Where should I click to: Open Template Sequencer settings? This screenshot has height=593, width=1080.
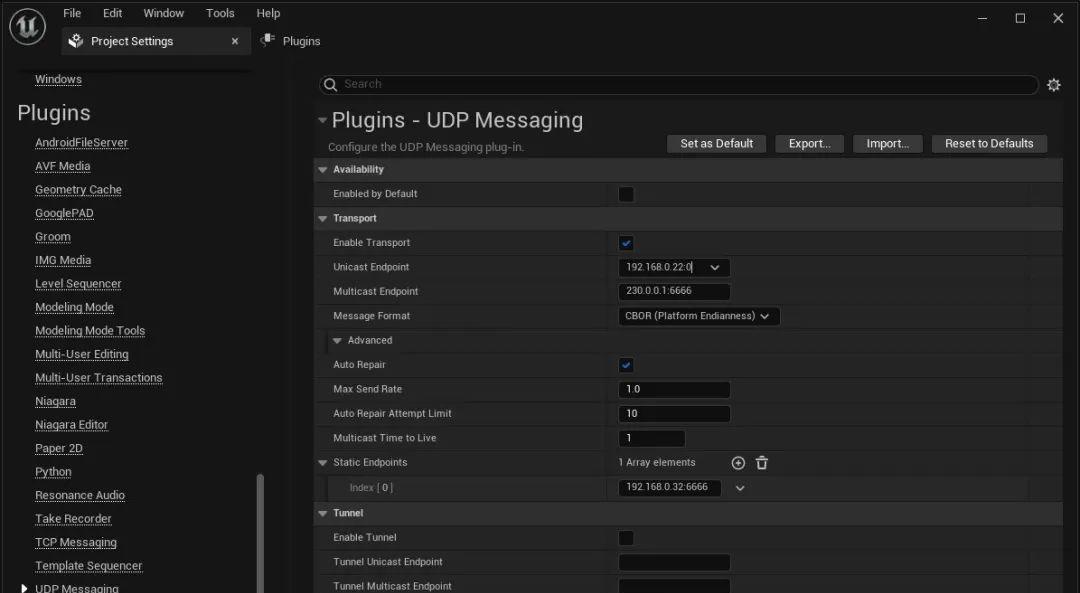pyautogui.click(x=89, y=565)
